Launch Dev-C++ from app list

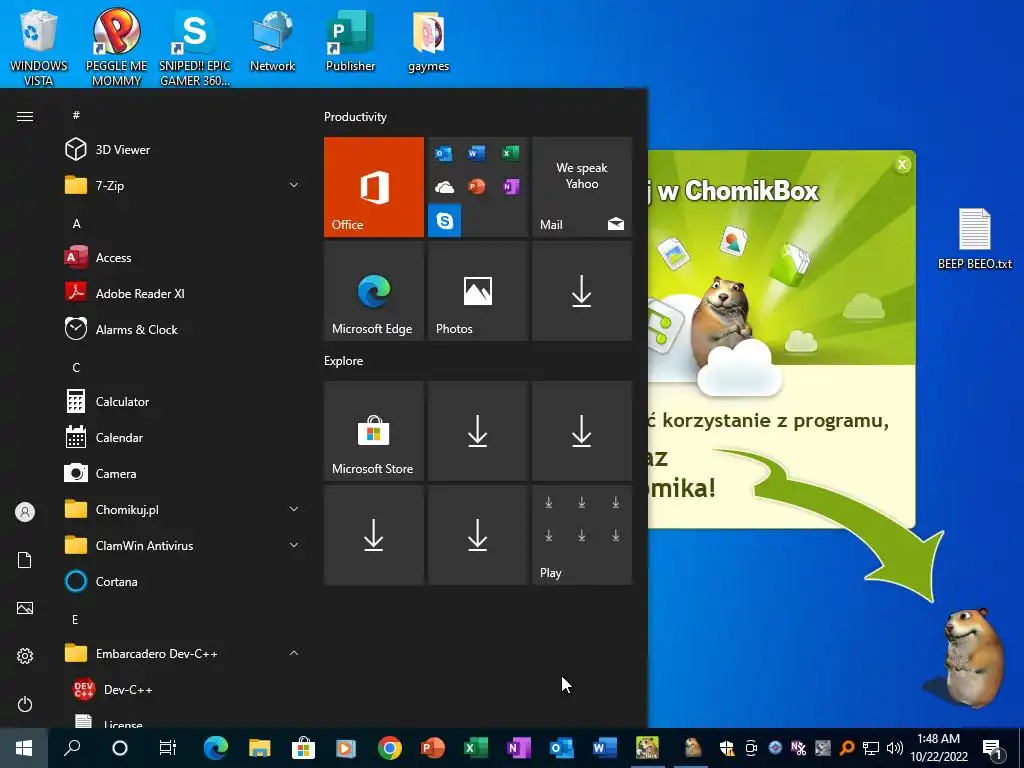coord(127,690)
